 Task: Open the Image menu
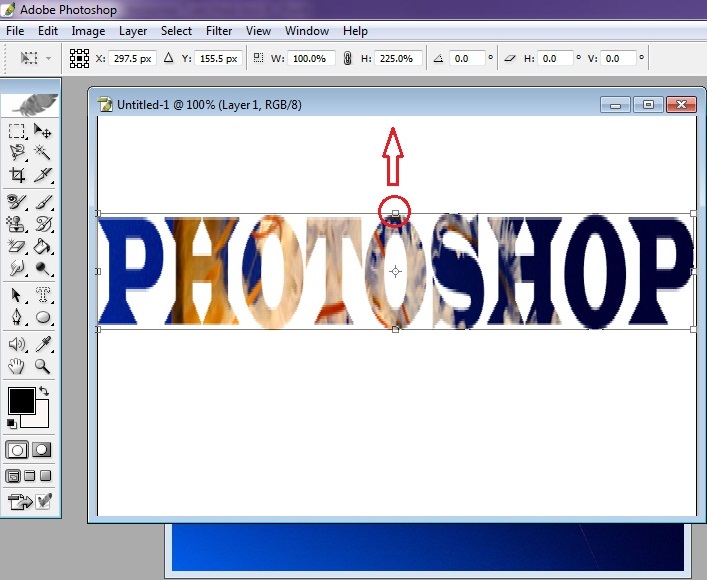[88, 31]
